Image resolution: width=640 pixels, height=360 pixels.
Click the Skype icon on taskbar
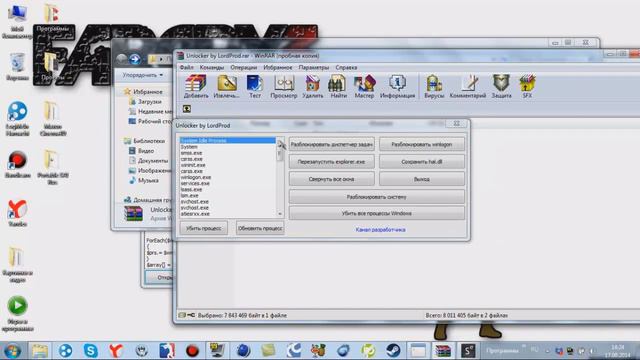click(90, 351)
